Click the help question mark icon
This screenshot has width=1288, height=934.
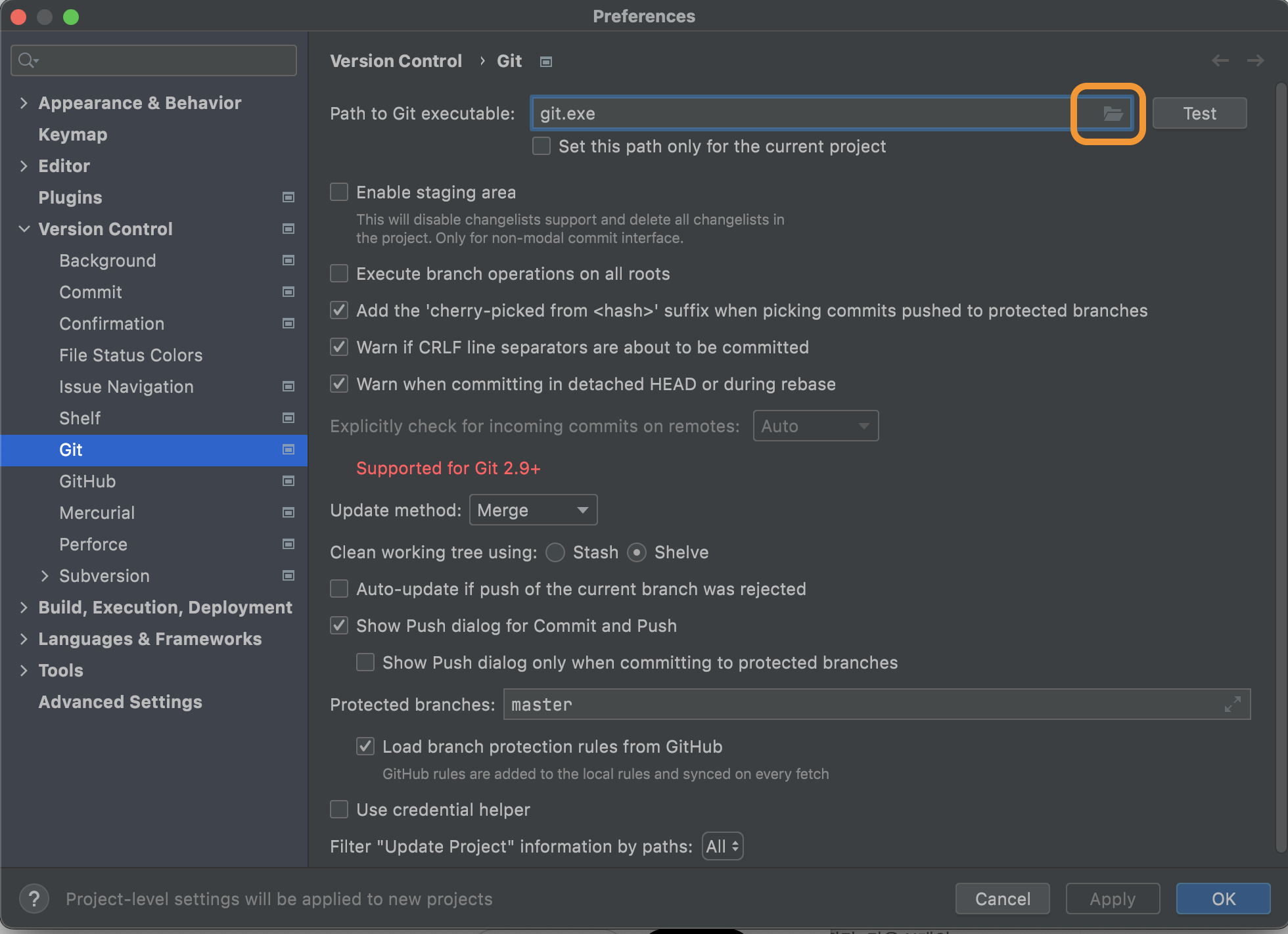pyautogui.click(x=34, y=899)
